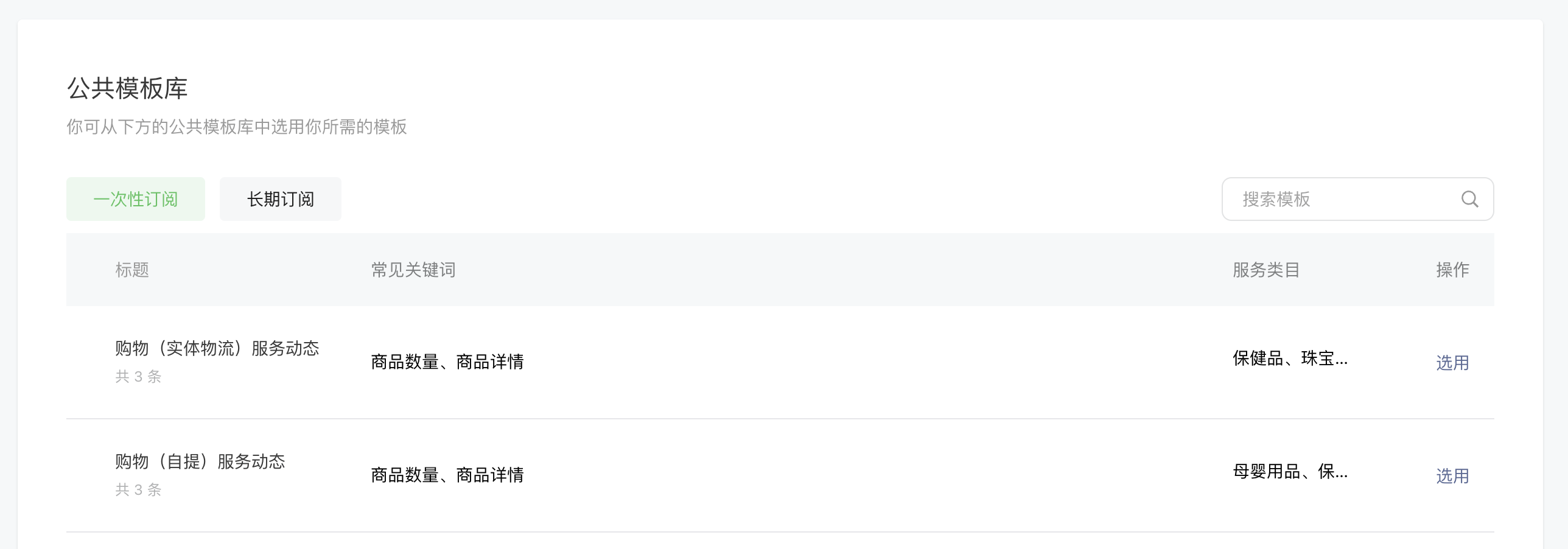Select keywords 商品数量、商品详情 in first row
Viewport: 1568px width, 549px height.
click(447, 362)
